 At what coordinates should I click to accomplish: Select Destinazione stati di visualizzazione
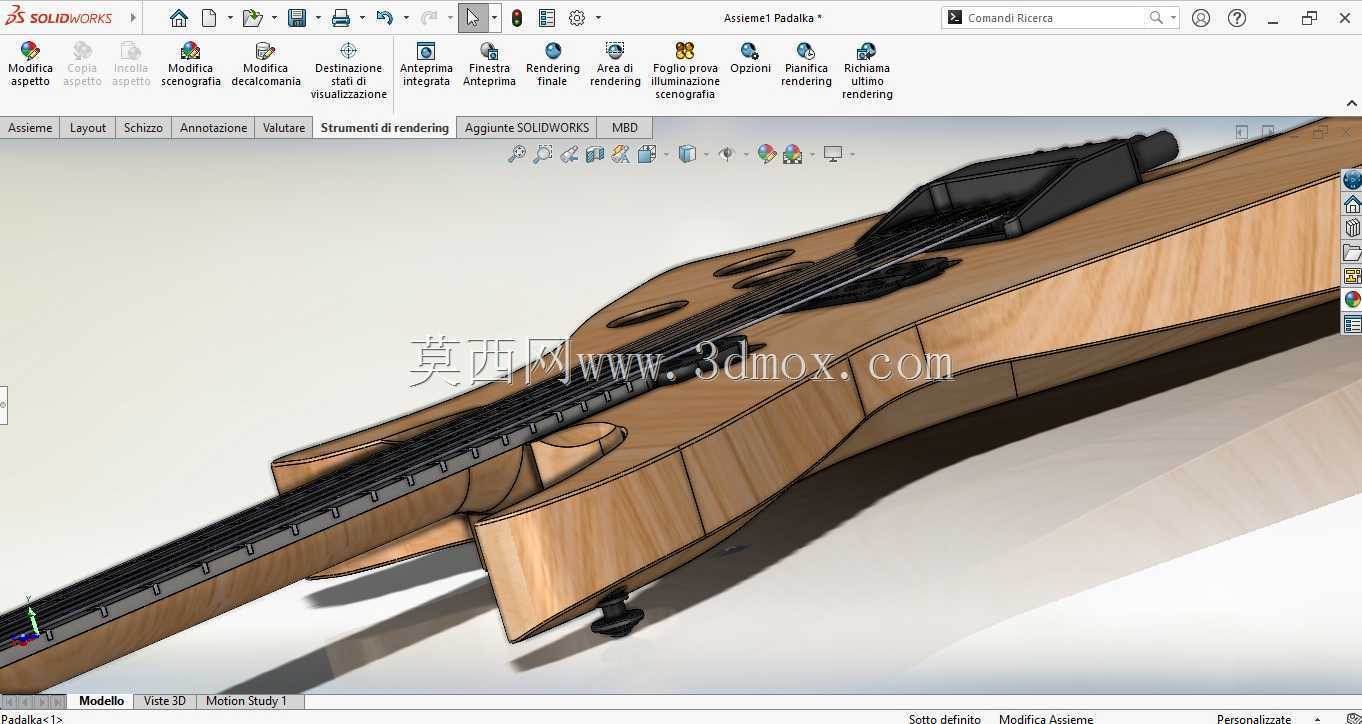[x=348, y=70]
